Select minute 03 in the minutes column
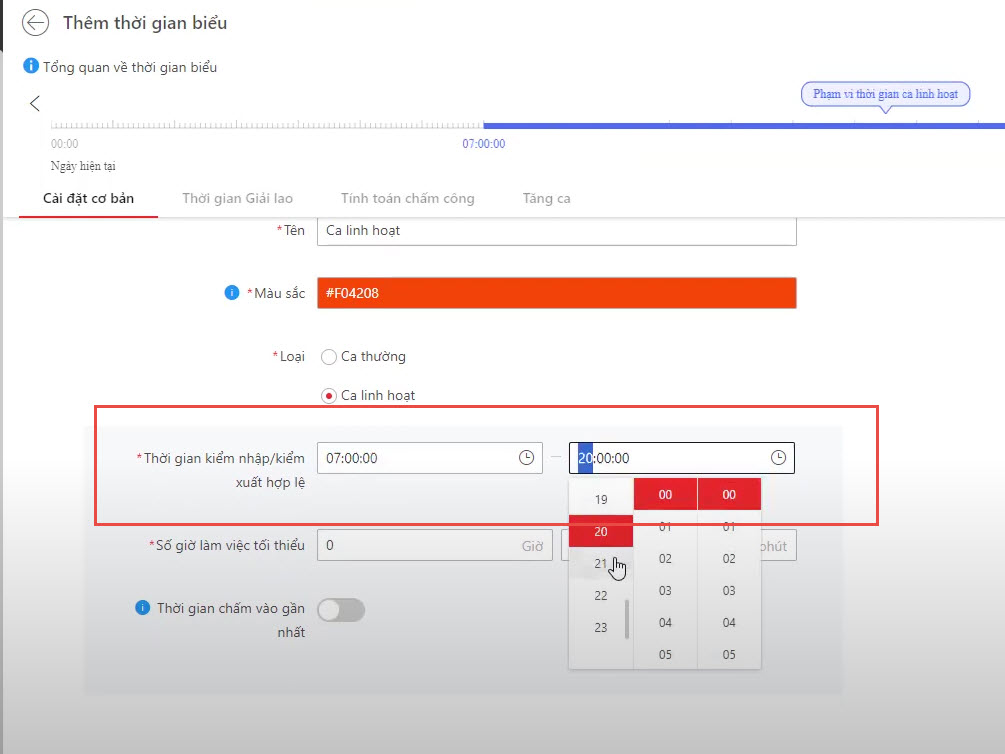Viewport: 1005px width, 754px height. point(665,591)
